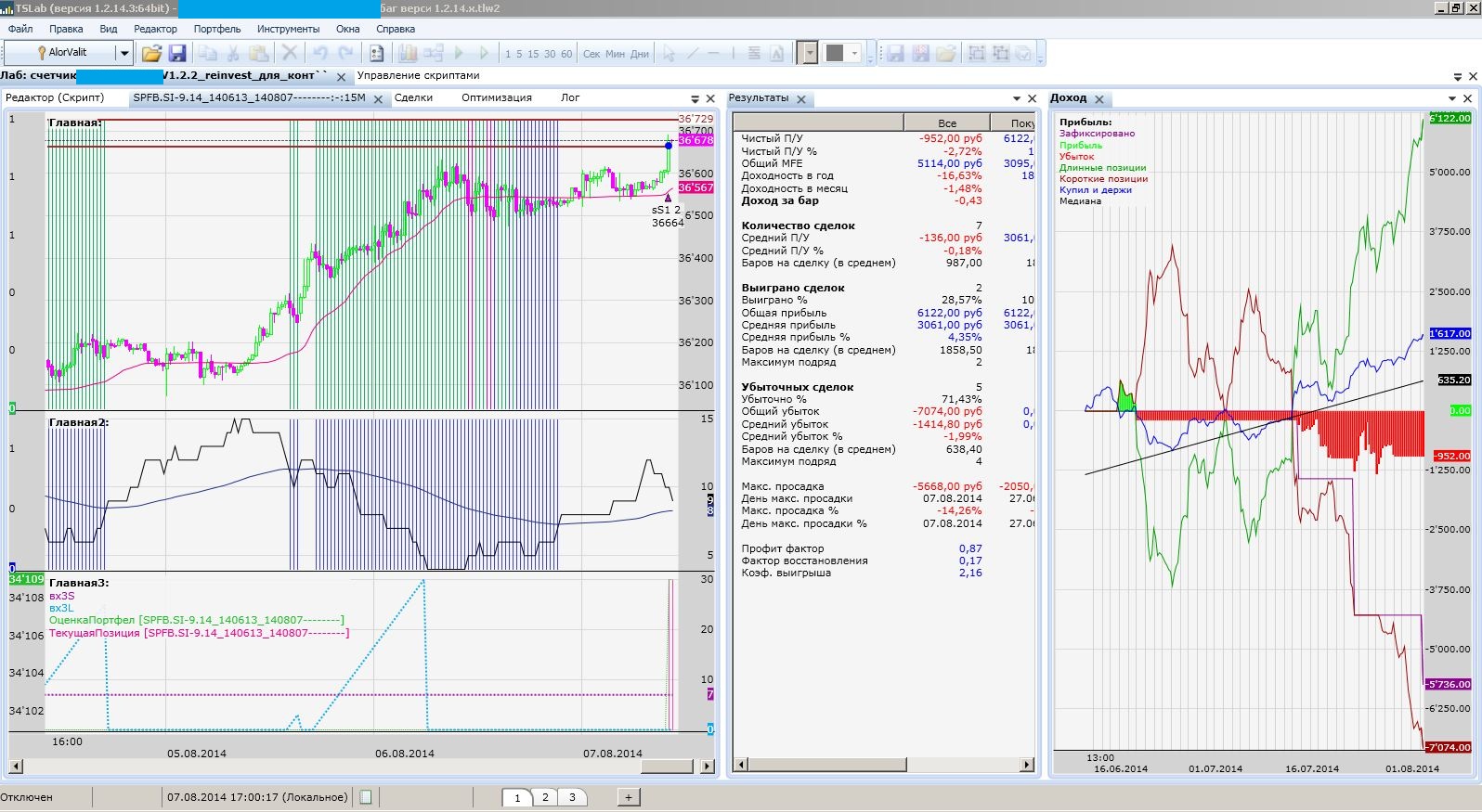Expand the AlorValit account dropdown
Image resolution: width=1482 pixels, height=812 pixels.
[x=123, y=53]
